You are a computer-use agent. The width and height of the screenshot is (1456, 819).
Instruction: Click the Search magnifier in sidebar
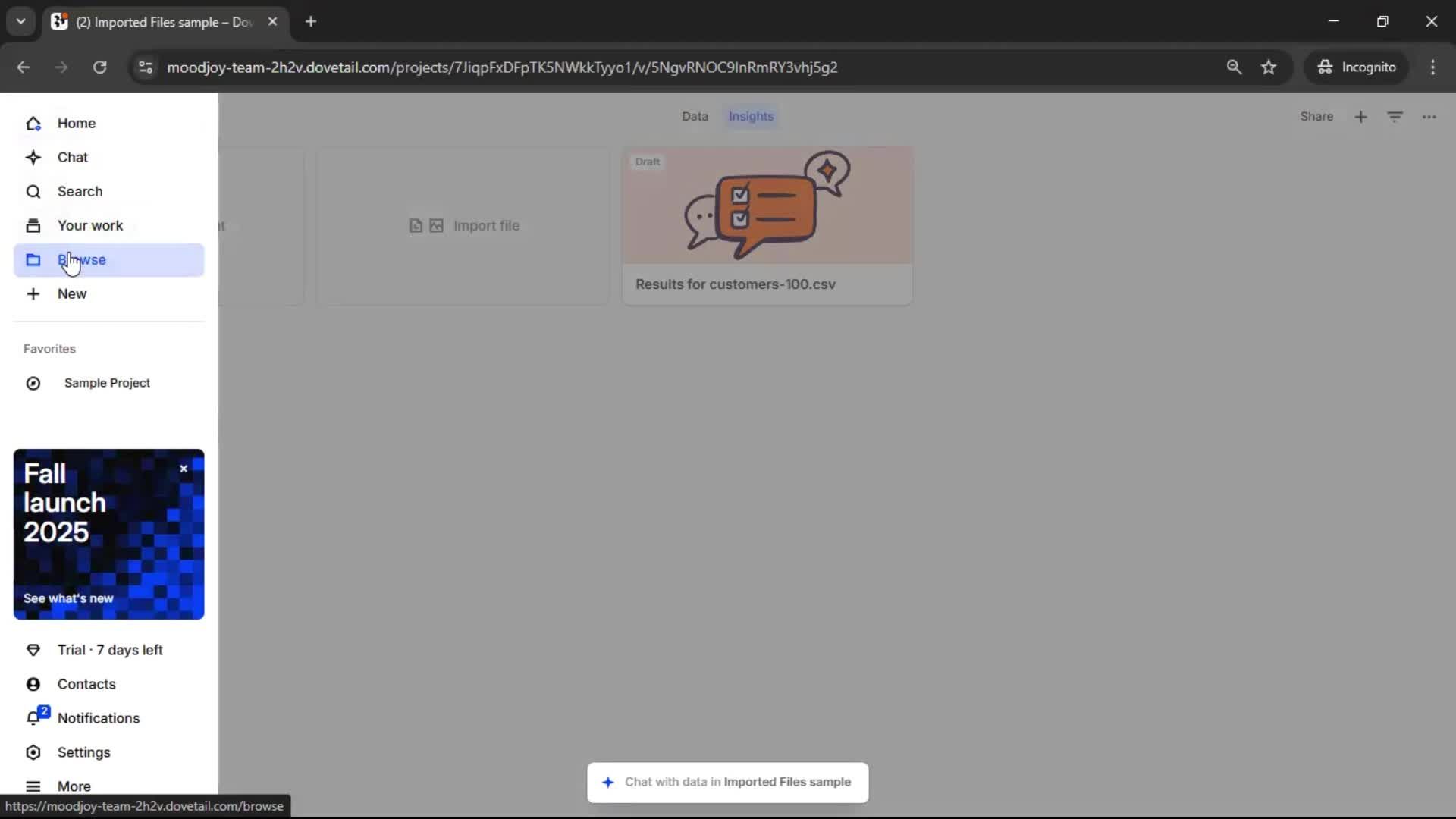click(x=33, y=192)
